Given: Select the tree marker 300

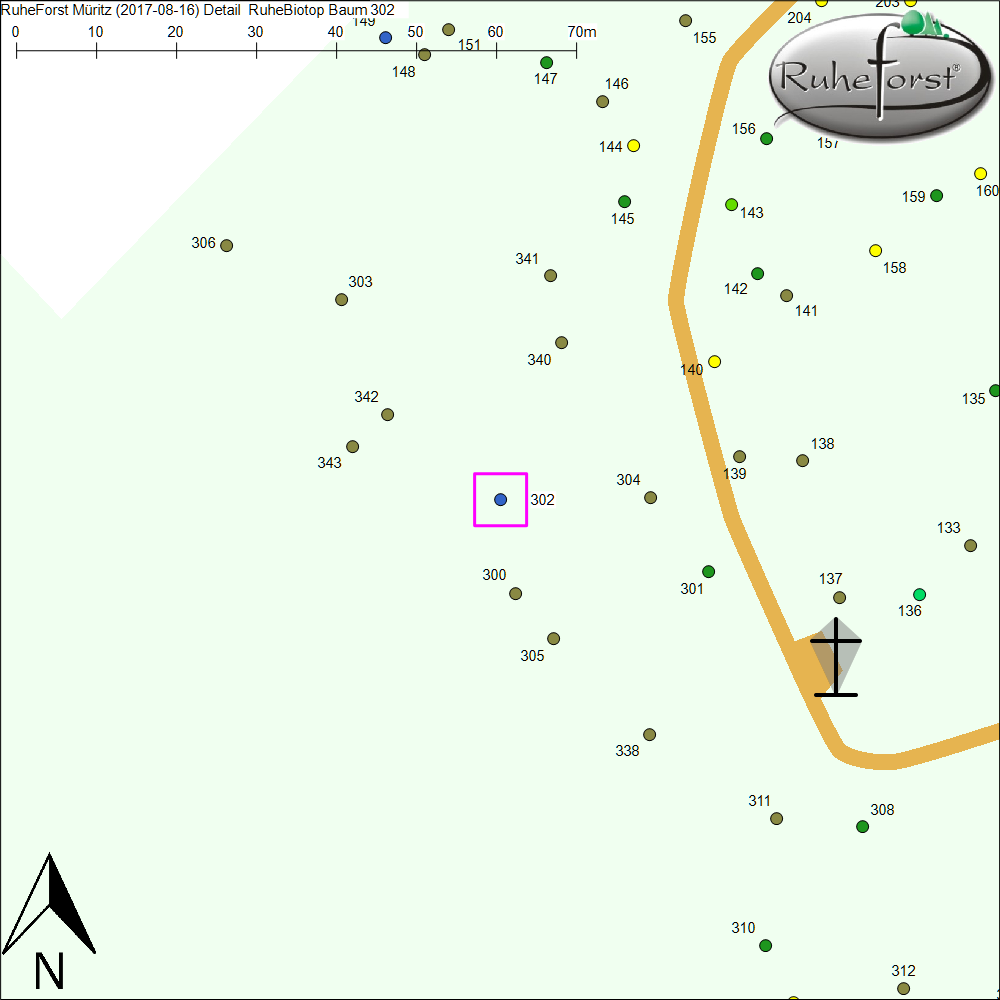Looking at the screenshot, I should [515, 594].
